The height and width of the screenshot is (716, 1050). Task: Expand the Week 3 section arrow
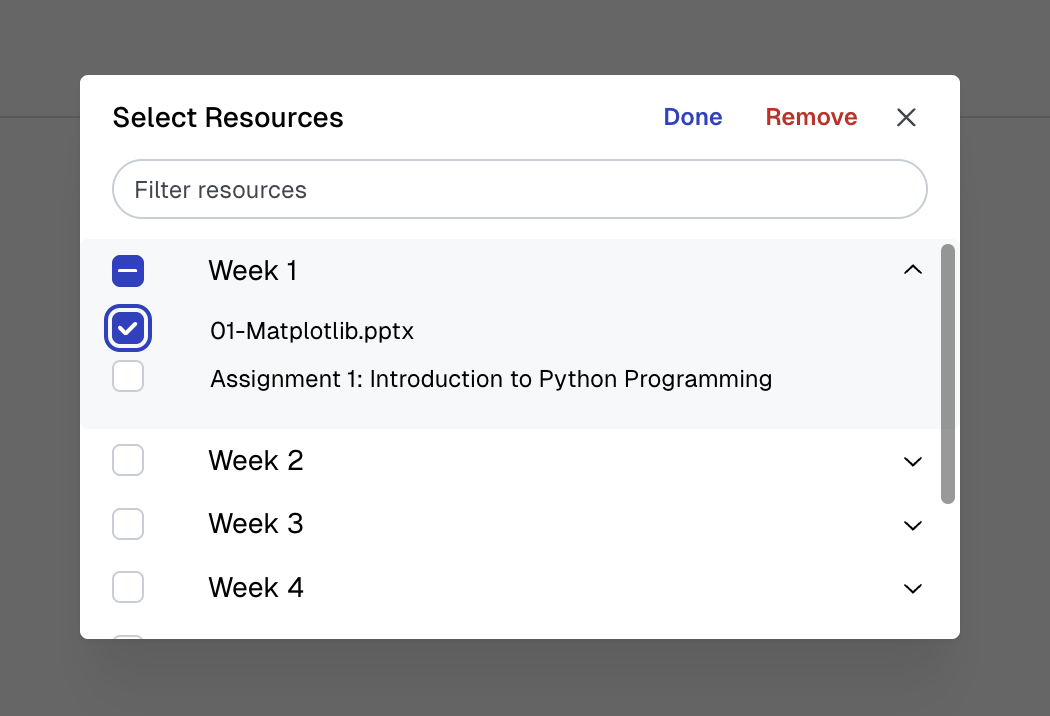pos(912,525)
